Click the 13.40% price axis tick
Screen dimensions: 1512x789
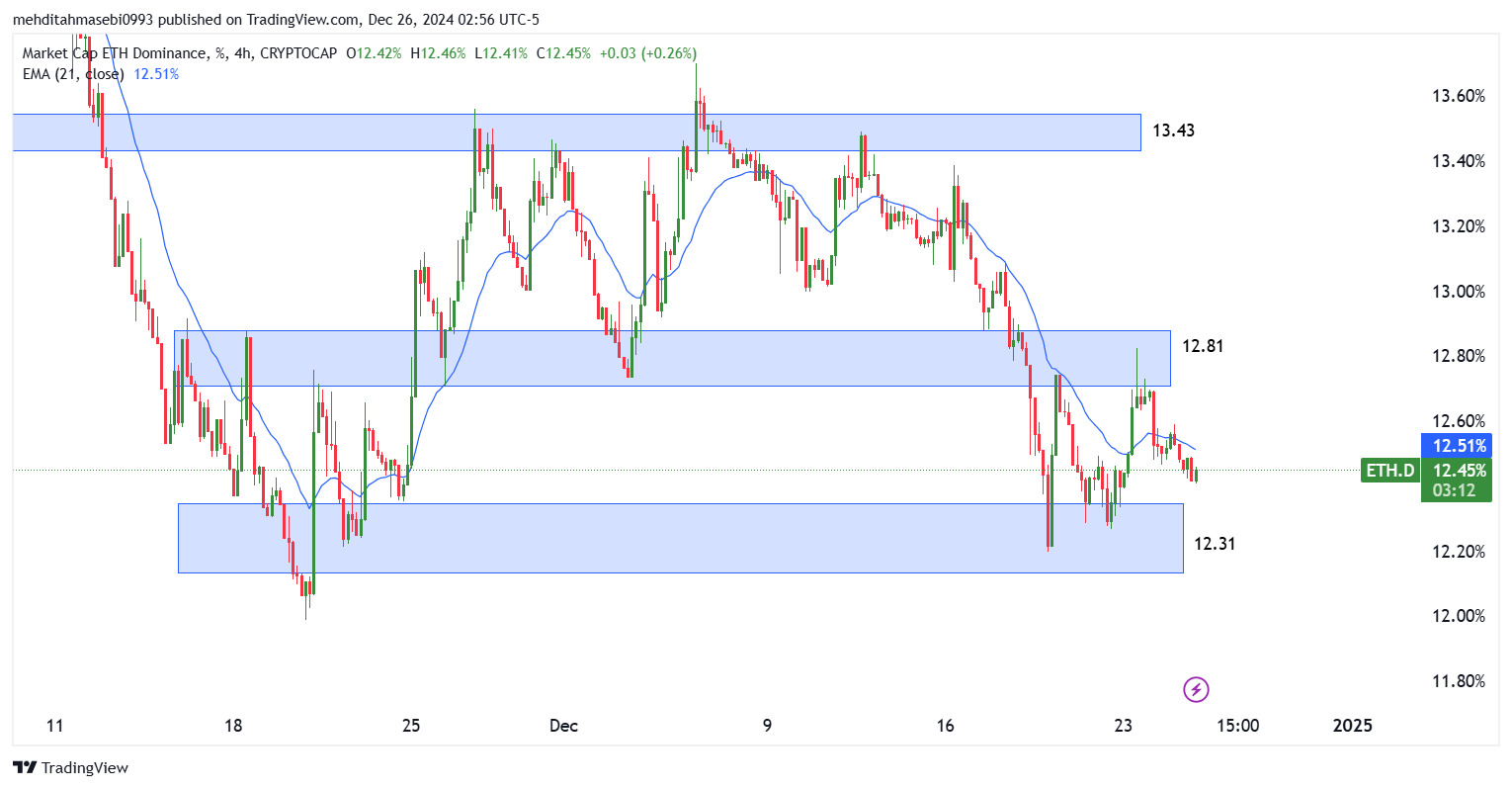[x=1459, y=161]
